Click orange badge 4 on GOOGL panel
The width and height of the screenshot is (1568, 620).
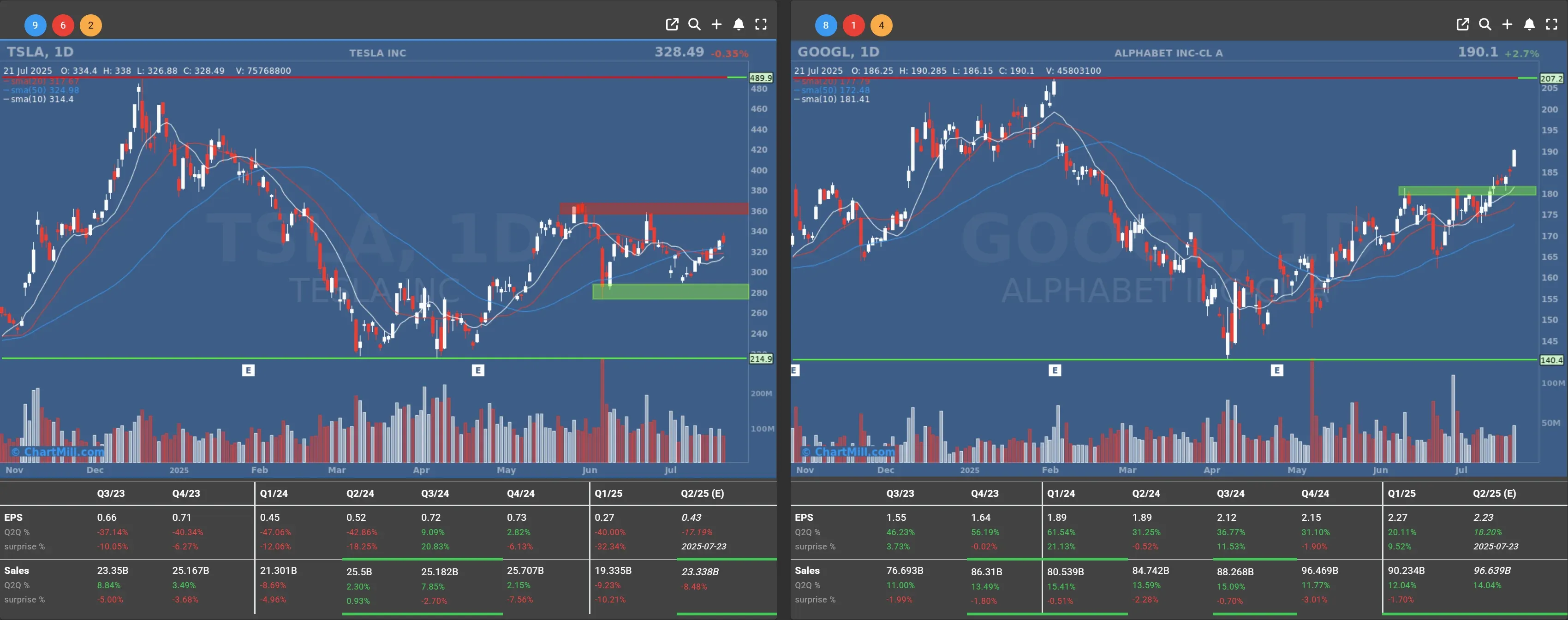tap(882, 25)
